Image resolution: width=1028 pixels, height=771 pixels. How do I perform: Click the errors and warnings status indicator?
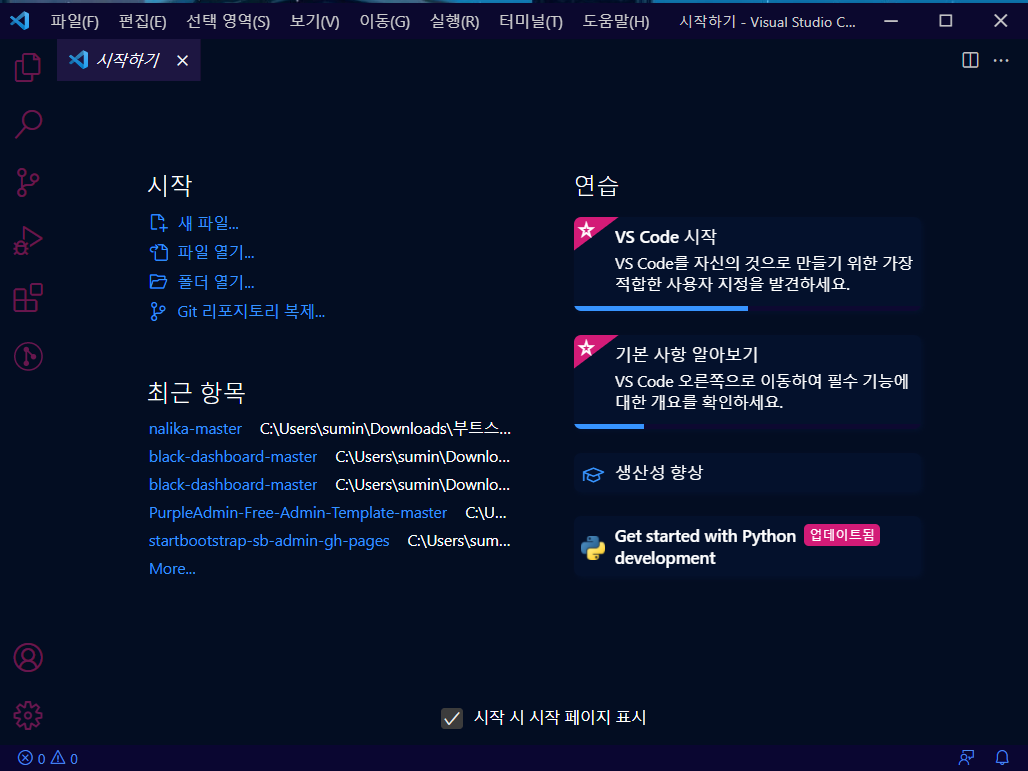48,759
